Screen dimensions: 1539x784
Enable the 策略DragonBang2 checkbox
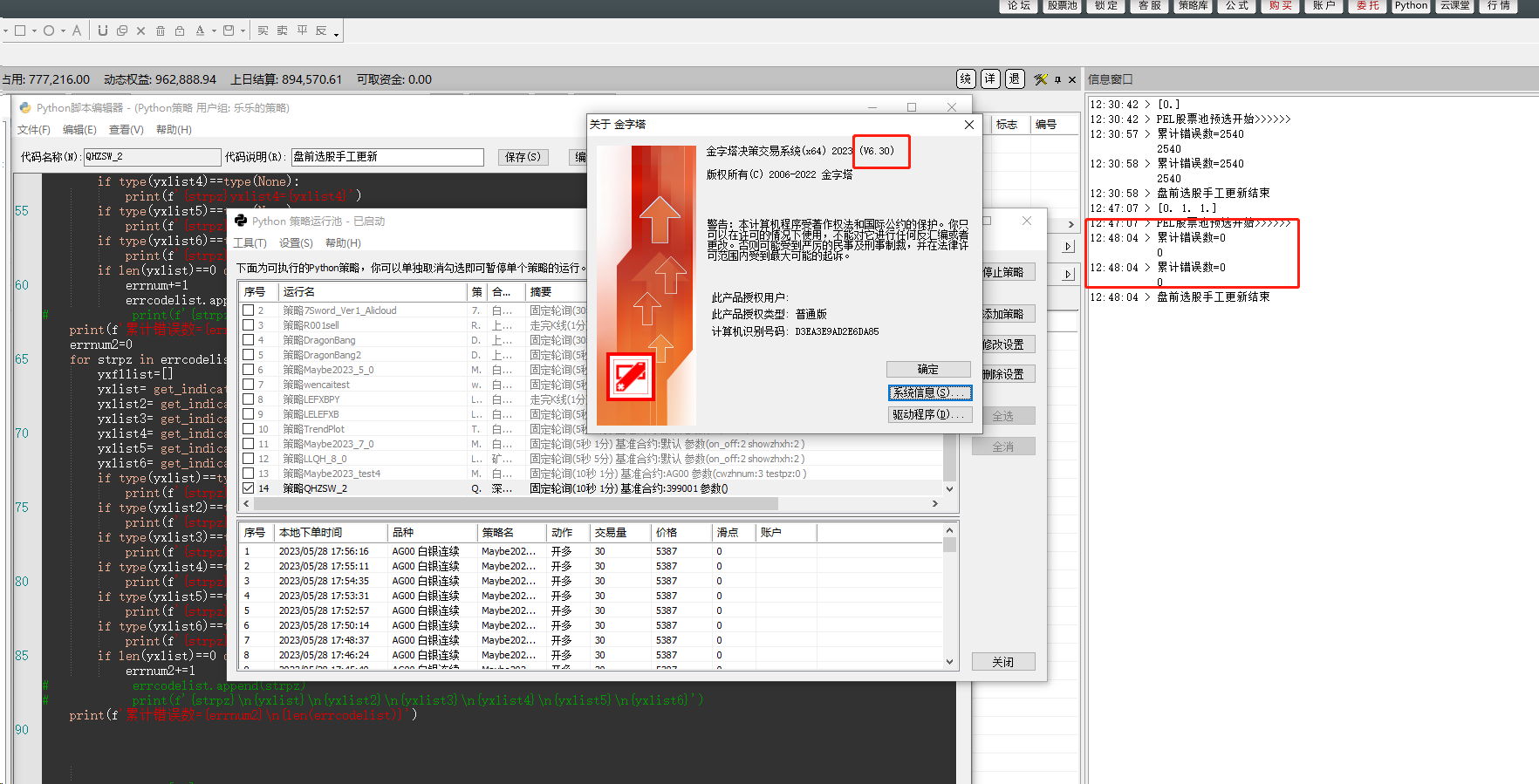pos(249,355)
